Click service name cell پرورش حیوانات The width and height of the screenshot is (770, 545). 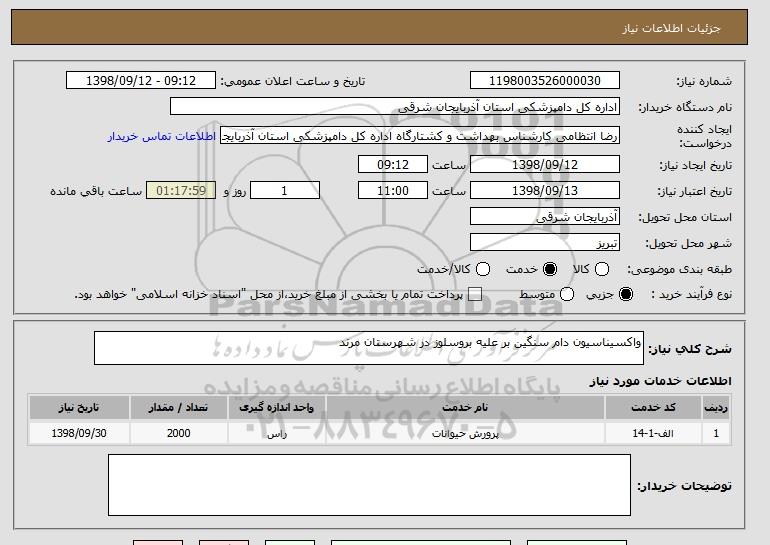[465, 433]
